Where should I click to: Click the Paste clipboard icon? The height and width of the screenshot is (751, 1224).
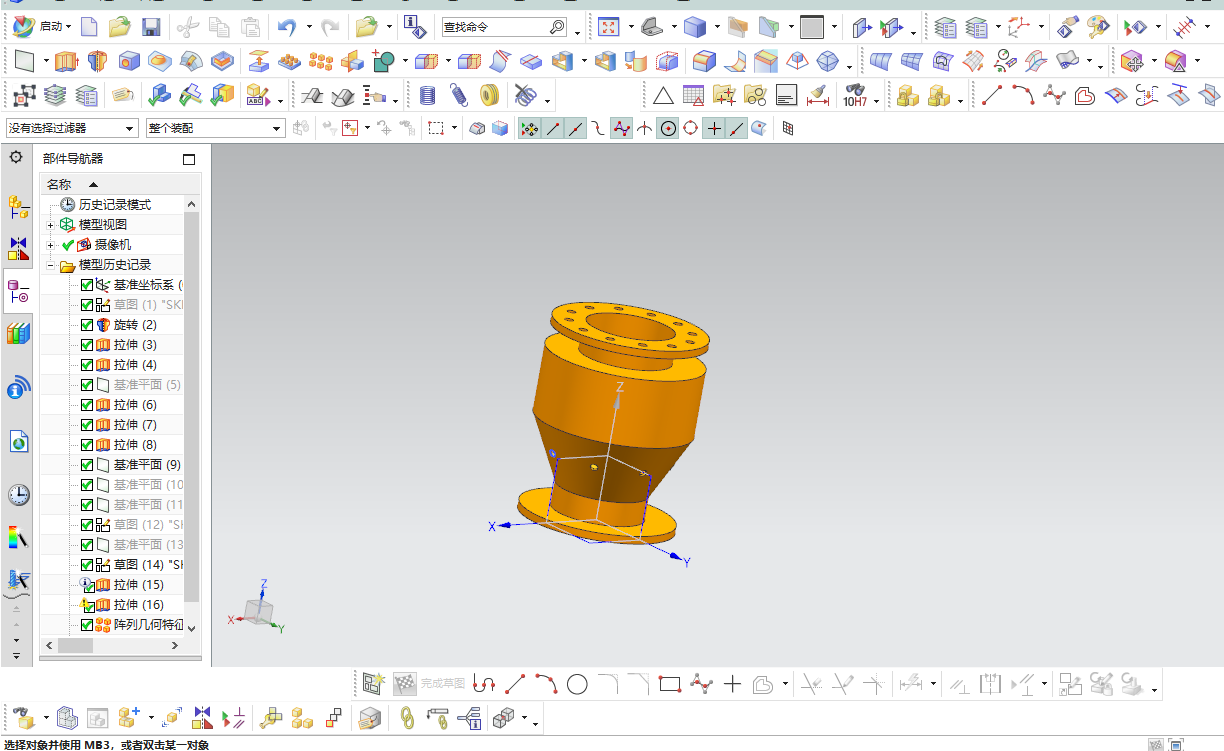tap(251, 27)
